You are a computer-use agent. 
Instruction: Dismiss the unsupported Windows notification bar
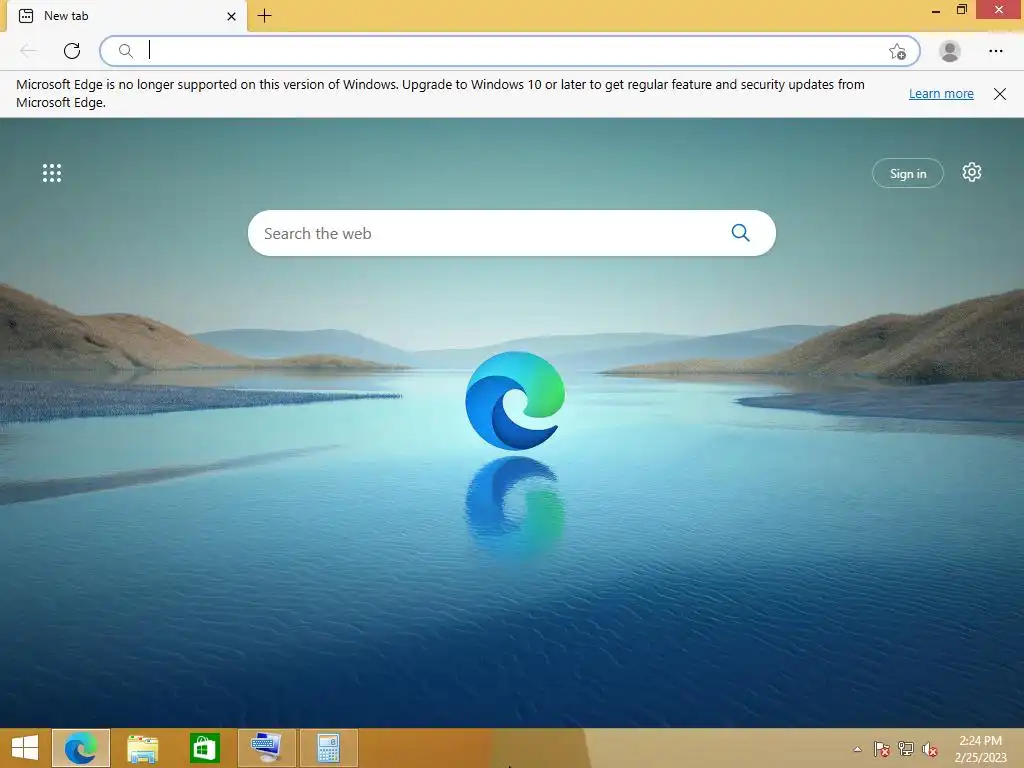(x=1000, y=94)
